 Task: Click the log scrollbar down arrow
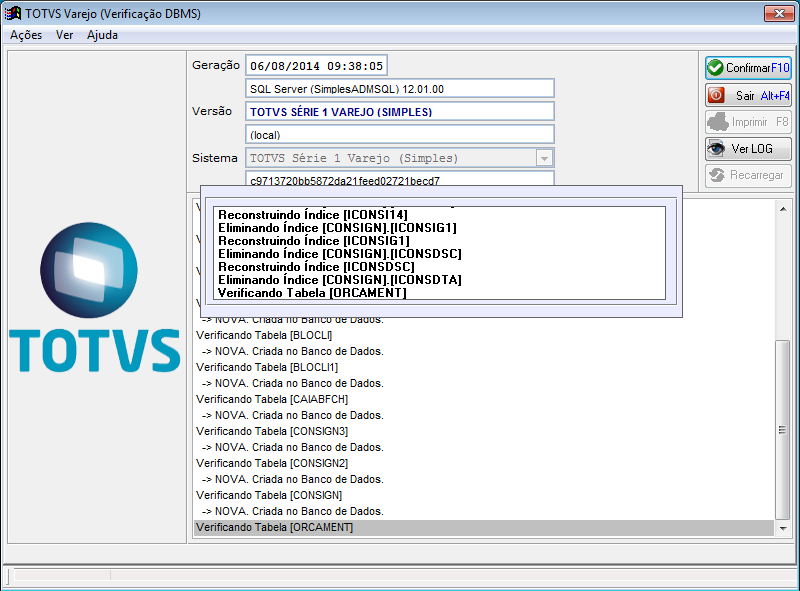[x=783, y=529]
